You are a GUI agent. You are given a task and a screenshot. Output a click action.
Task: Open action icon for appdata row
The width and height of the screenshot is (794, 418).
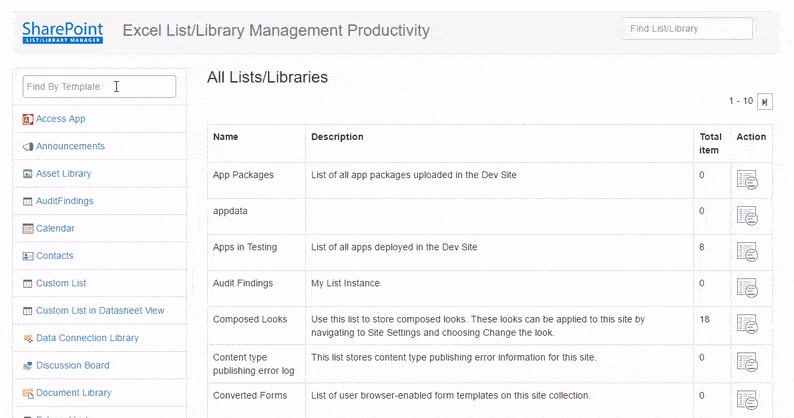point(747,216)
